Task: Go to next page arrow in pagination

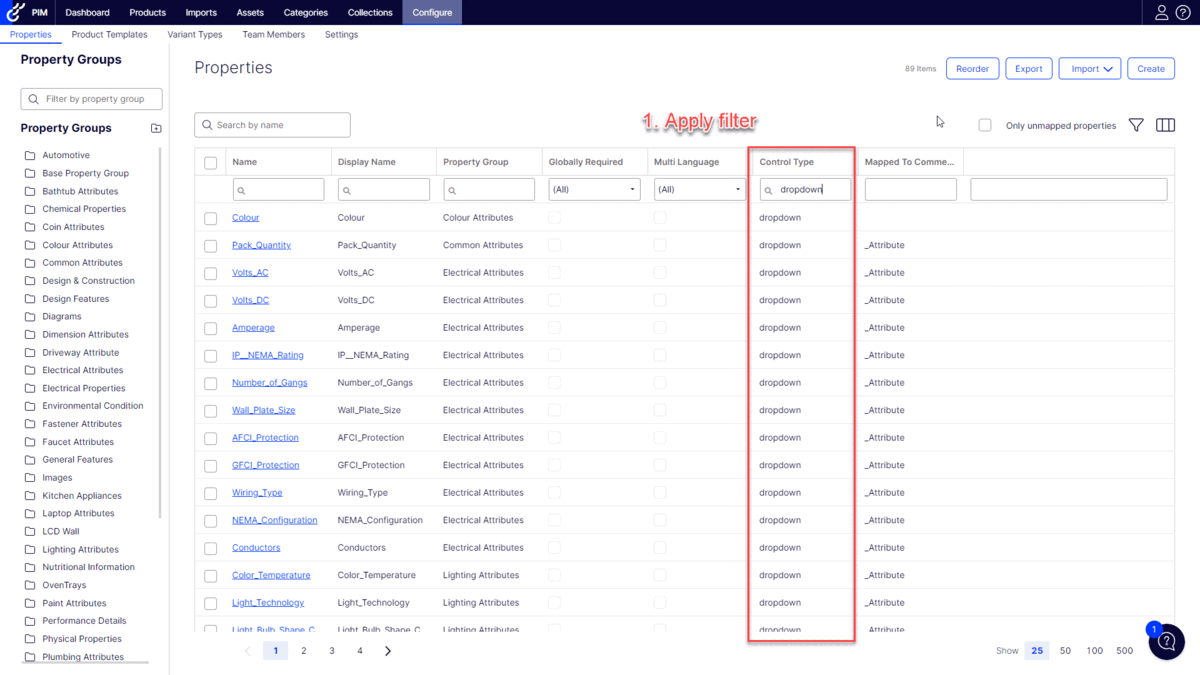Action: click(388, 651)
